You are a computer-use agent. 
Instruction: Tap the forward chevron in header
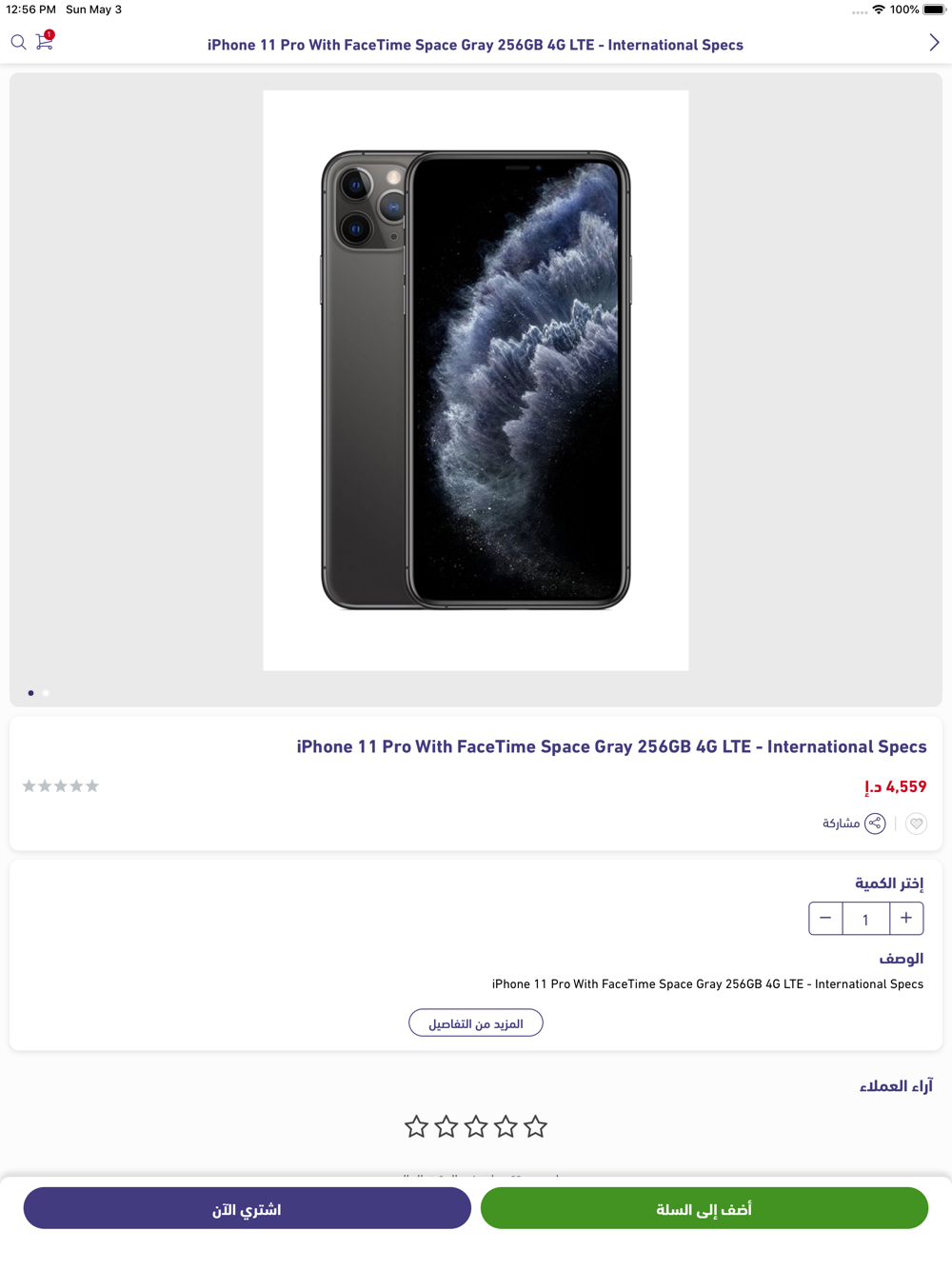pos(934,43)
